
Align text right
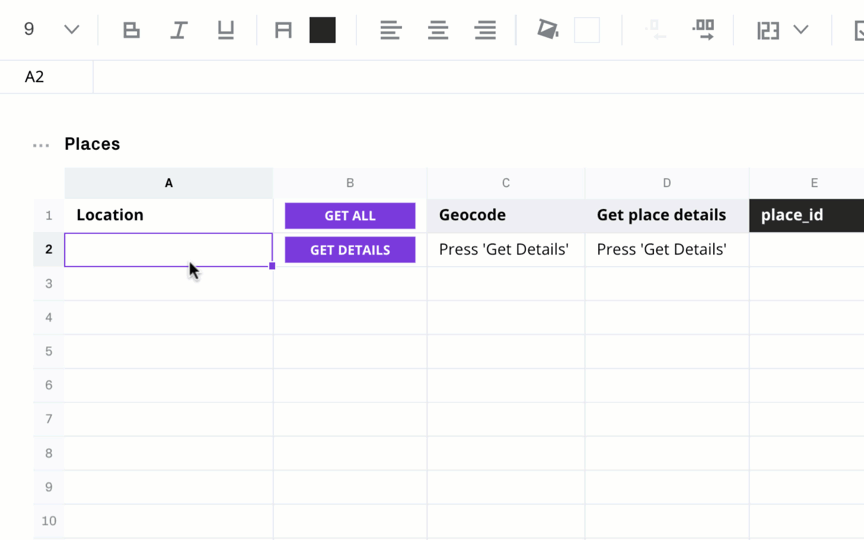[x=485, y=30]
